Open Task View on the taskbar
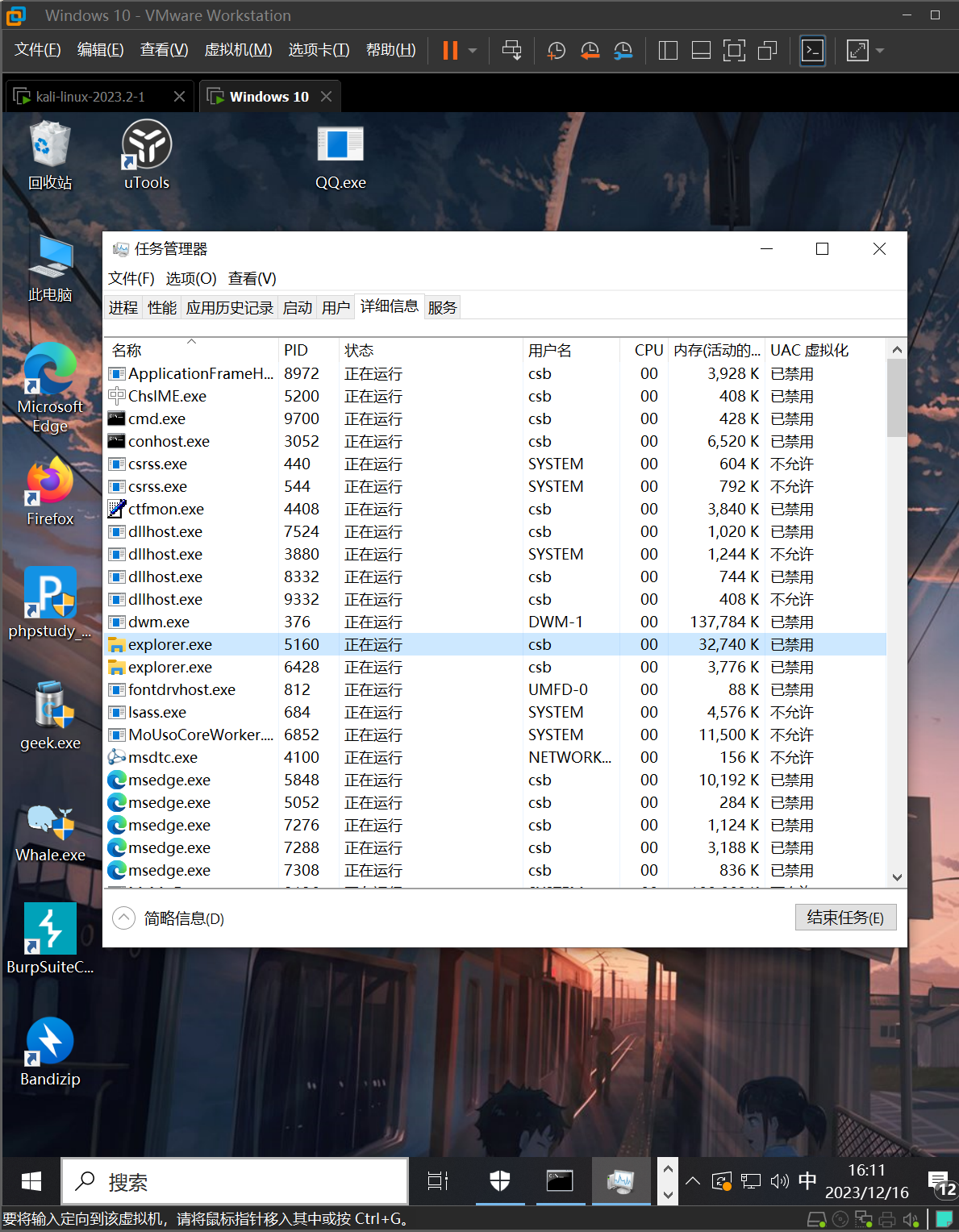This screenshot has width=959, height=1232. [x=438, y=1182]
